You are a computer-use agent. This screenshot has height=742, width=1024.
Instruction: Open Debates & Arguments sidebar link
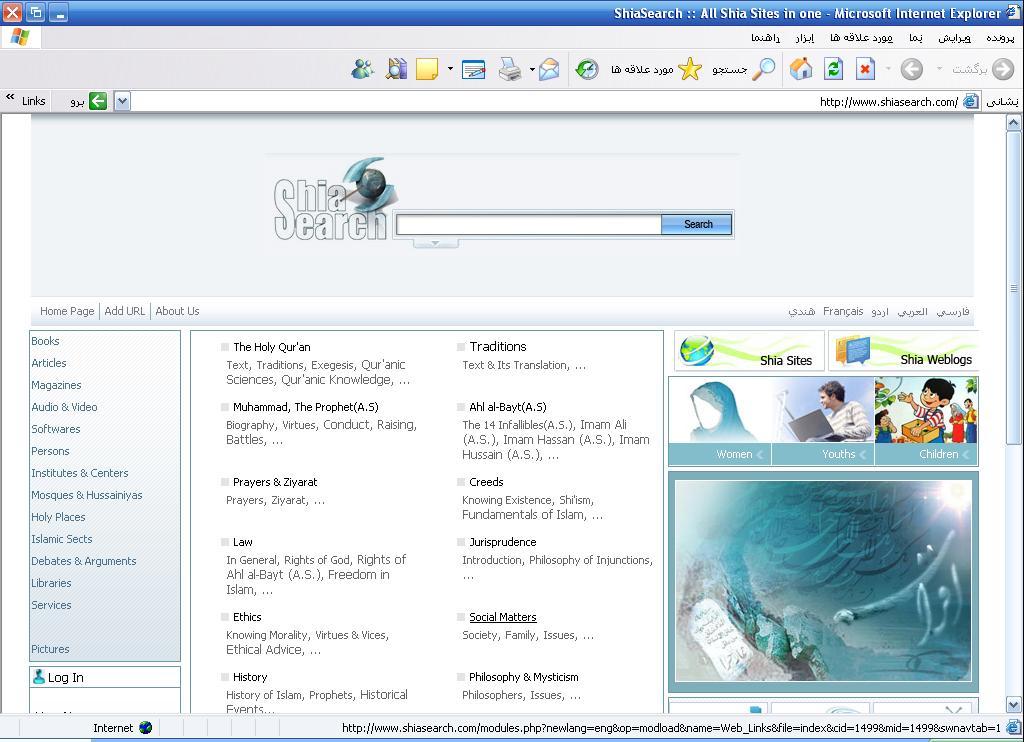(x=84, y=561)
